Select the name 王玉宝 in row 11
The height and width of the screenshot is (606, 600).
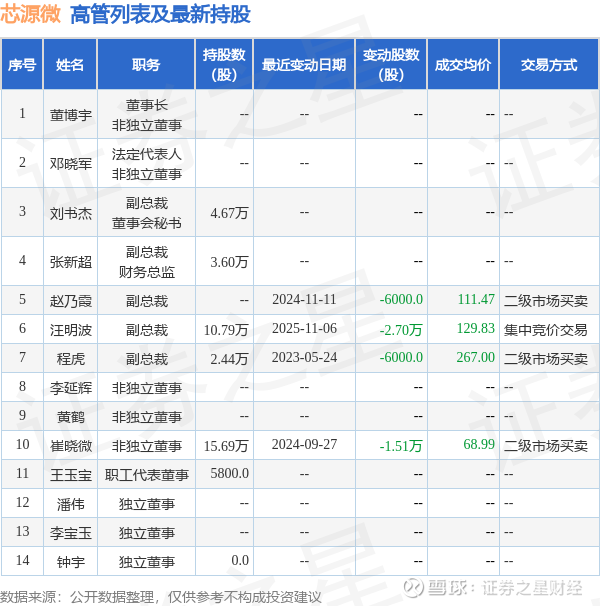[x=71, y=475]
